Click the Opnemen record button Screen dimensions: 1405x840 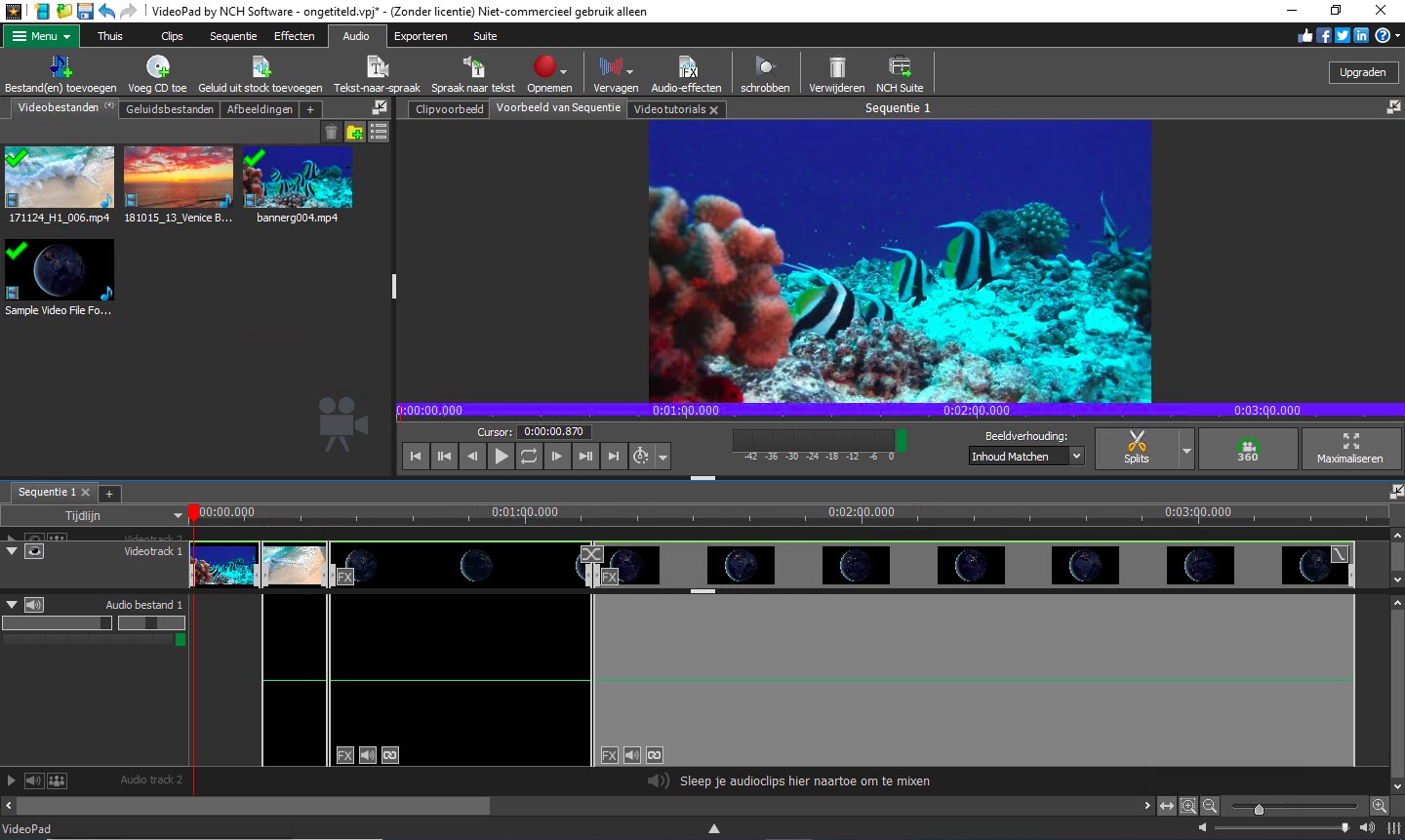point(546,69)
